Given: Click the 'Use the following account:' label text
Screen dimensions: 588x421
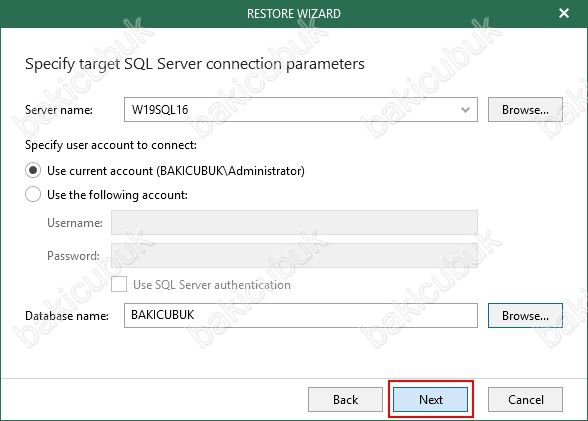Looking at the screenshot, I should tap(117, 195).
